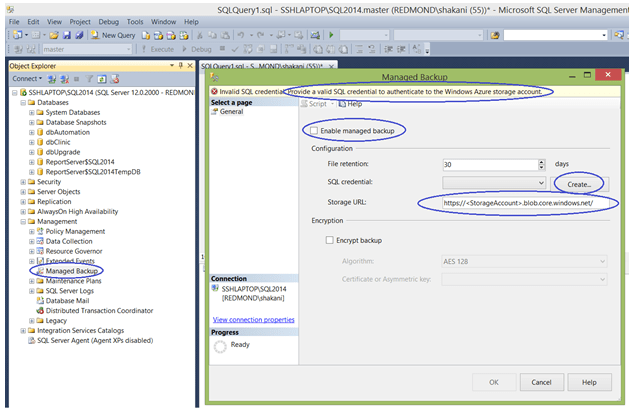Expand the System Databases node
635x416 pixels.
click(32, 113)
